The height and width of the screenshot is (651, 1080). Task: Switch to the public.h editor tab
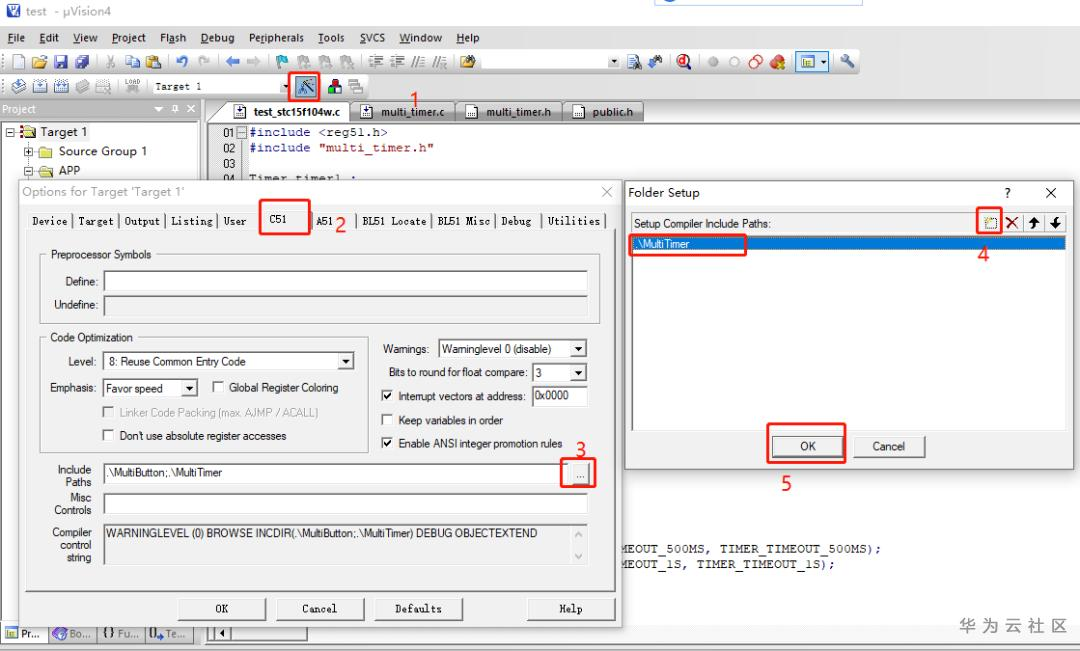tap(604, 112)
